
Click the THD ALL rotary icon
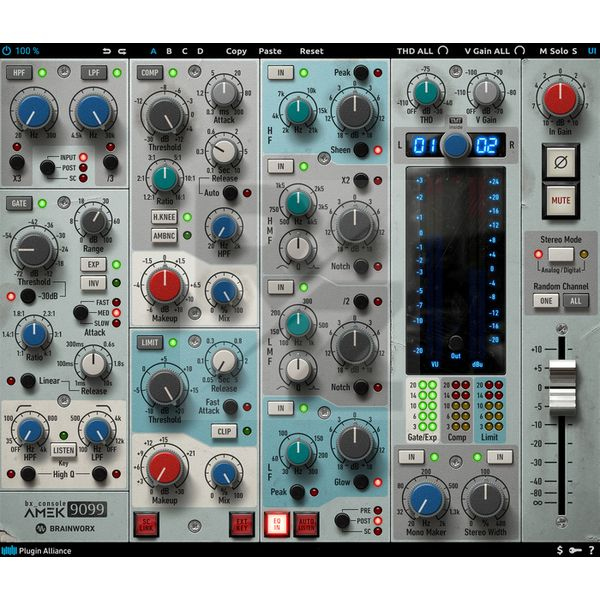click(443, 51)
